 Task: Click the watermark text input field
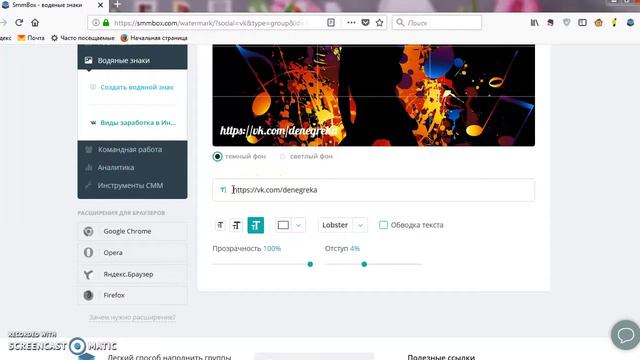(x=373, y=190)
